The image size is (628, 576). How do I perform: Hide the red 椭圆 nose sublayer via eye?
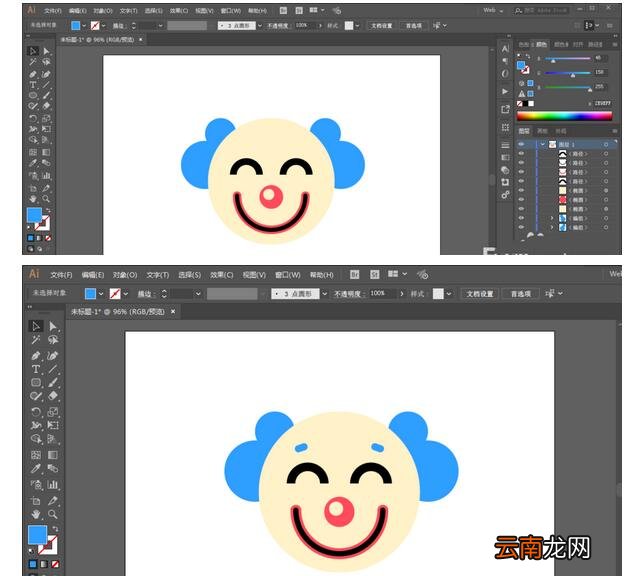coord(521,199)
